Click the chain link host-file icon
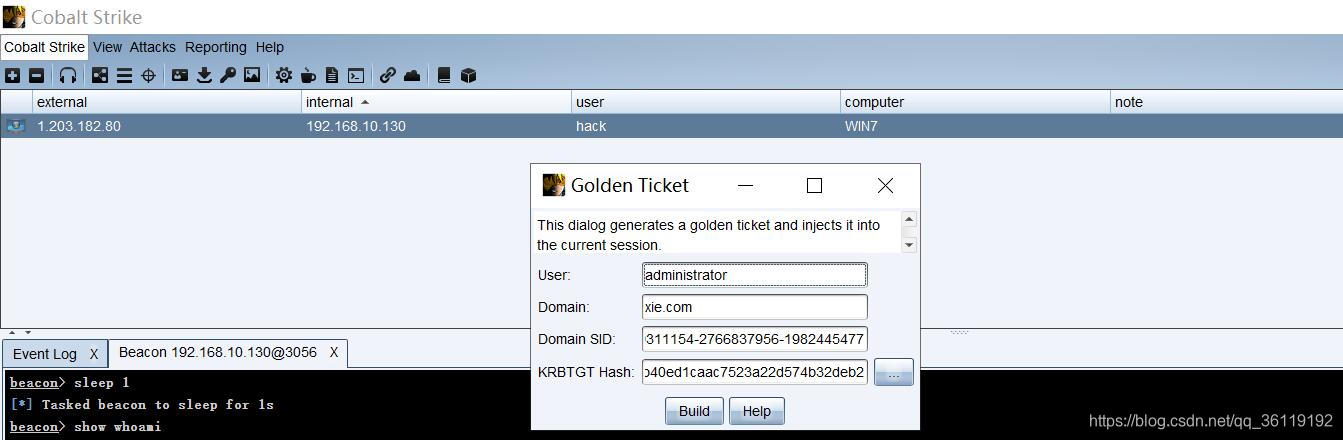This screenshot has height=440, width=1343. coord(388,75)
